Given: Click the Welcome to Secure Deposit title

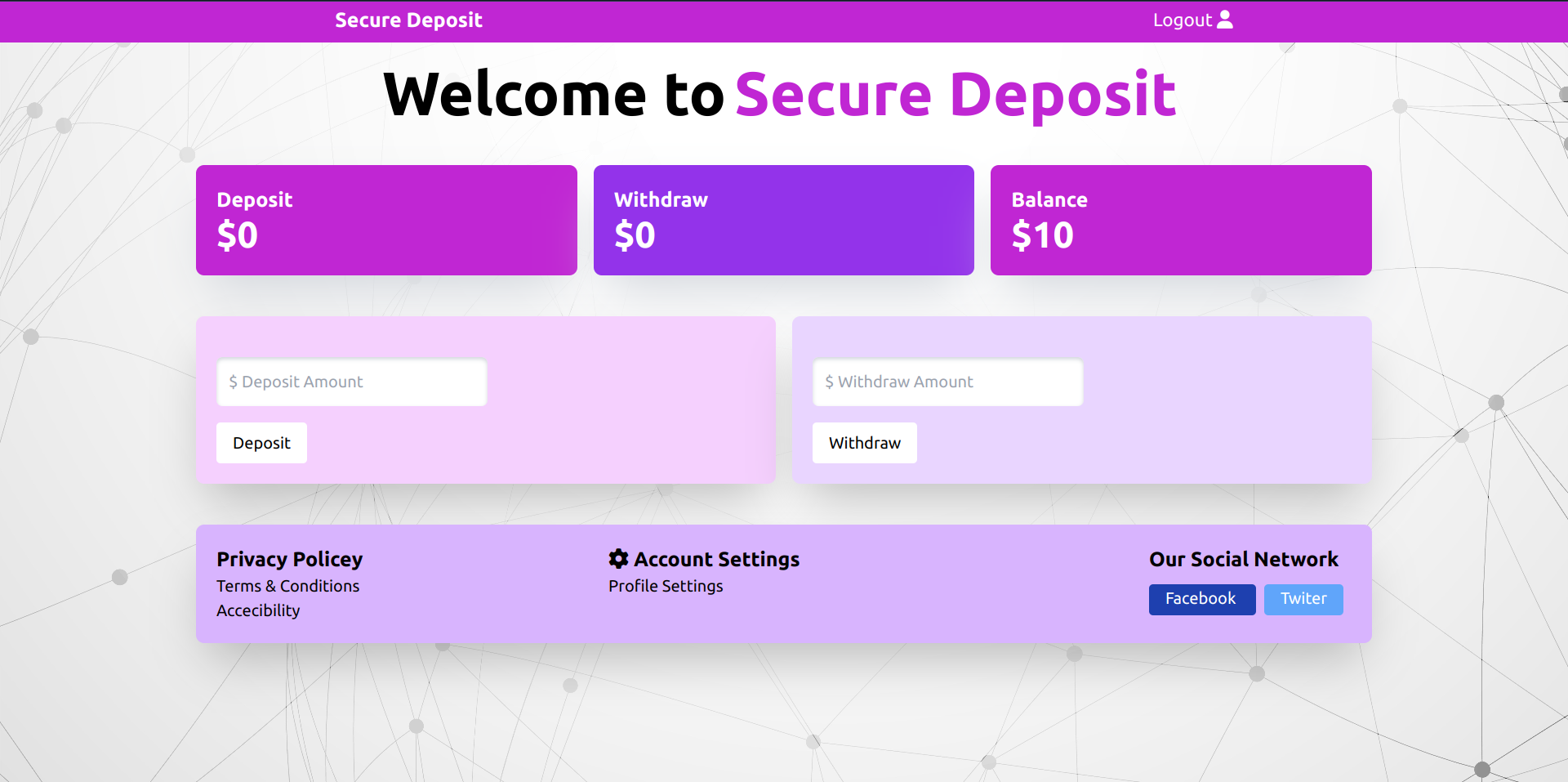Looking at the screenshot, I should (780, 95).
